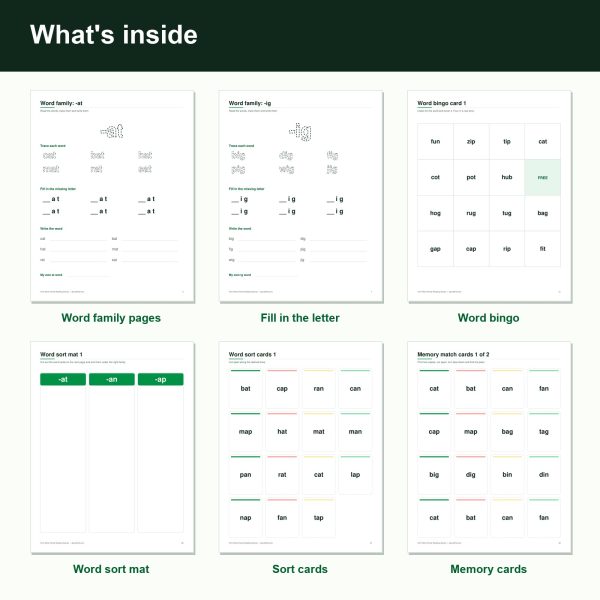Select the green -an column header

tap(112, 379)
